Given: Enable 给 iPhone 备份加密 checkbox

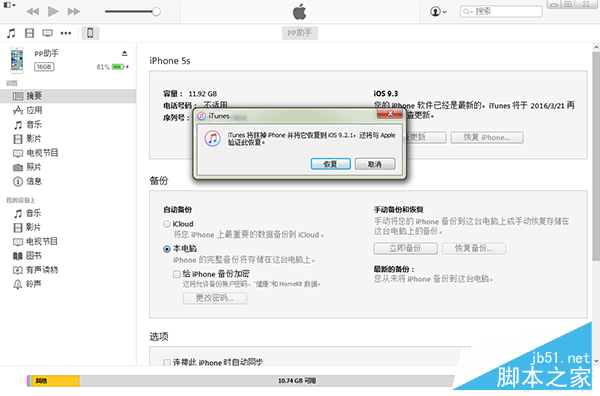Looking at the screenshot, I should 176,274.
